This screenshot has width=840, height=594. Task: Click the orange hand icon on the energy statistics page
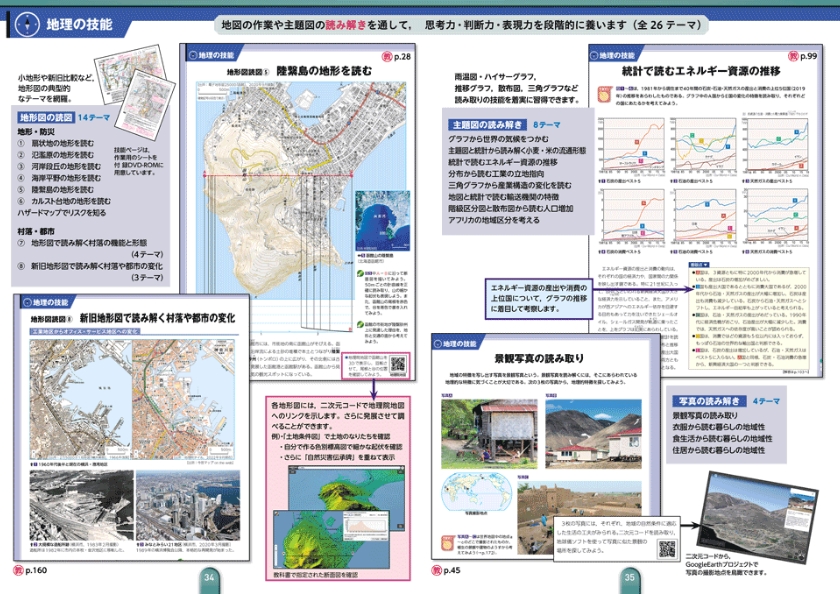click(604, 95)
